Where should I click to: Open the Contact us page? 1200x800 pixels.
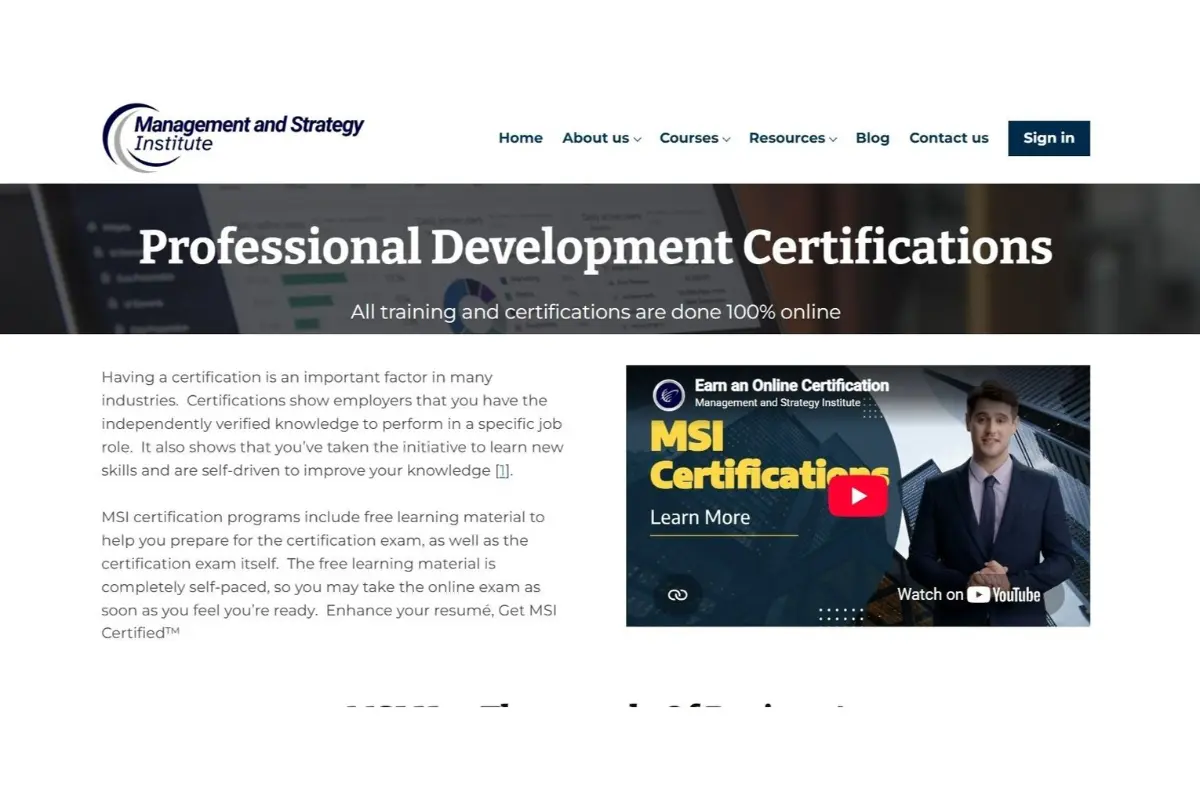[x=948, y=138]
